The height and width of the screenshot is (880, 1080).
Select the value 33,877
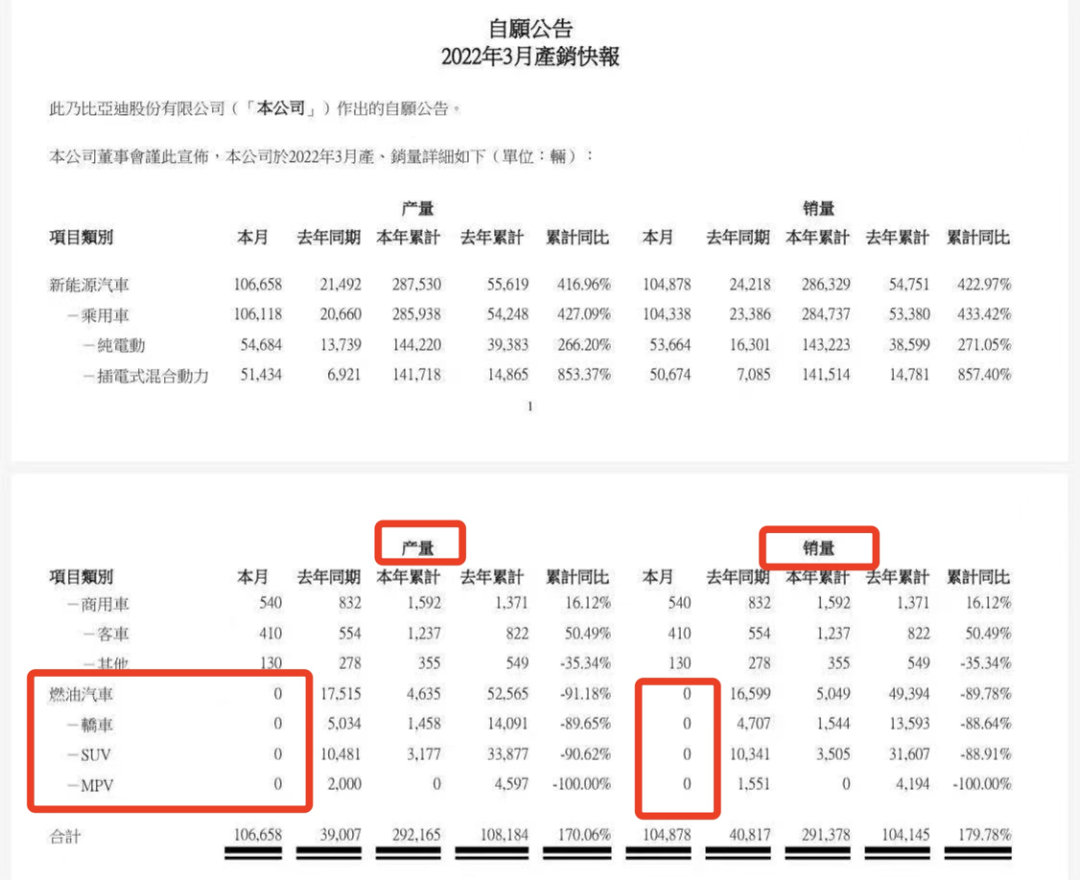tap(508, 754)
